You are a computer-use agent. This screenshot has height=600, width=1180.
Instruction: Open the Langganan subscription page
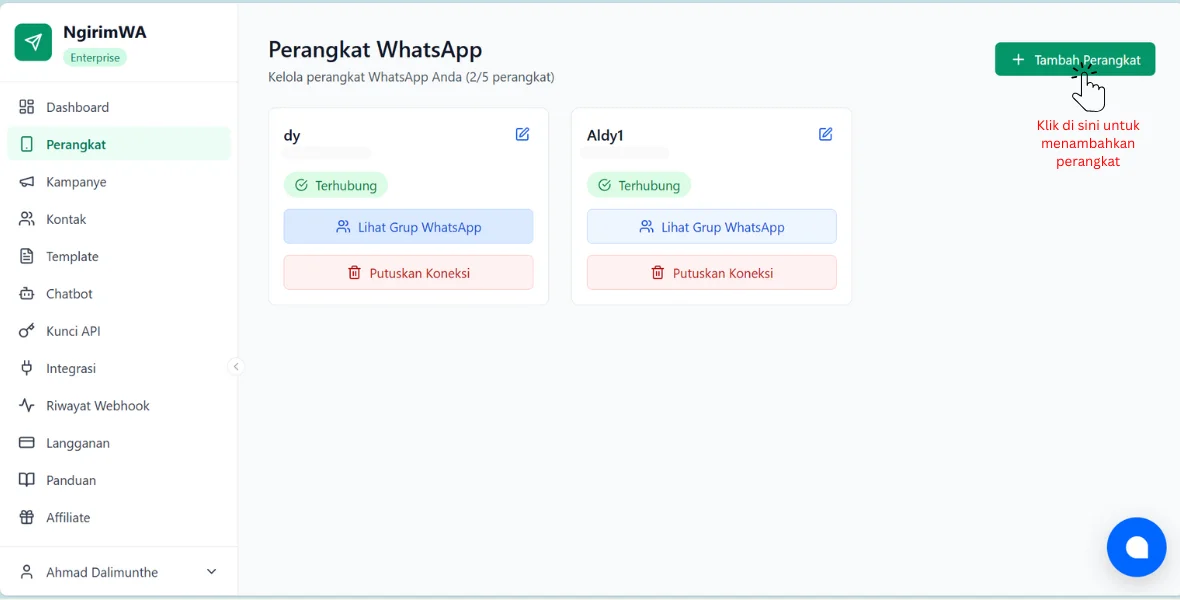pos(119,443)
